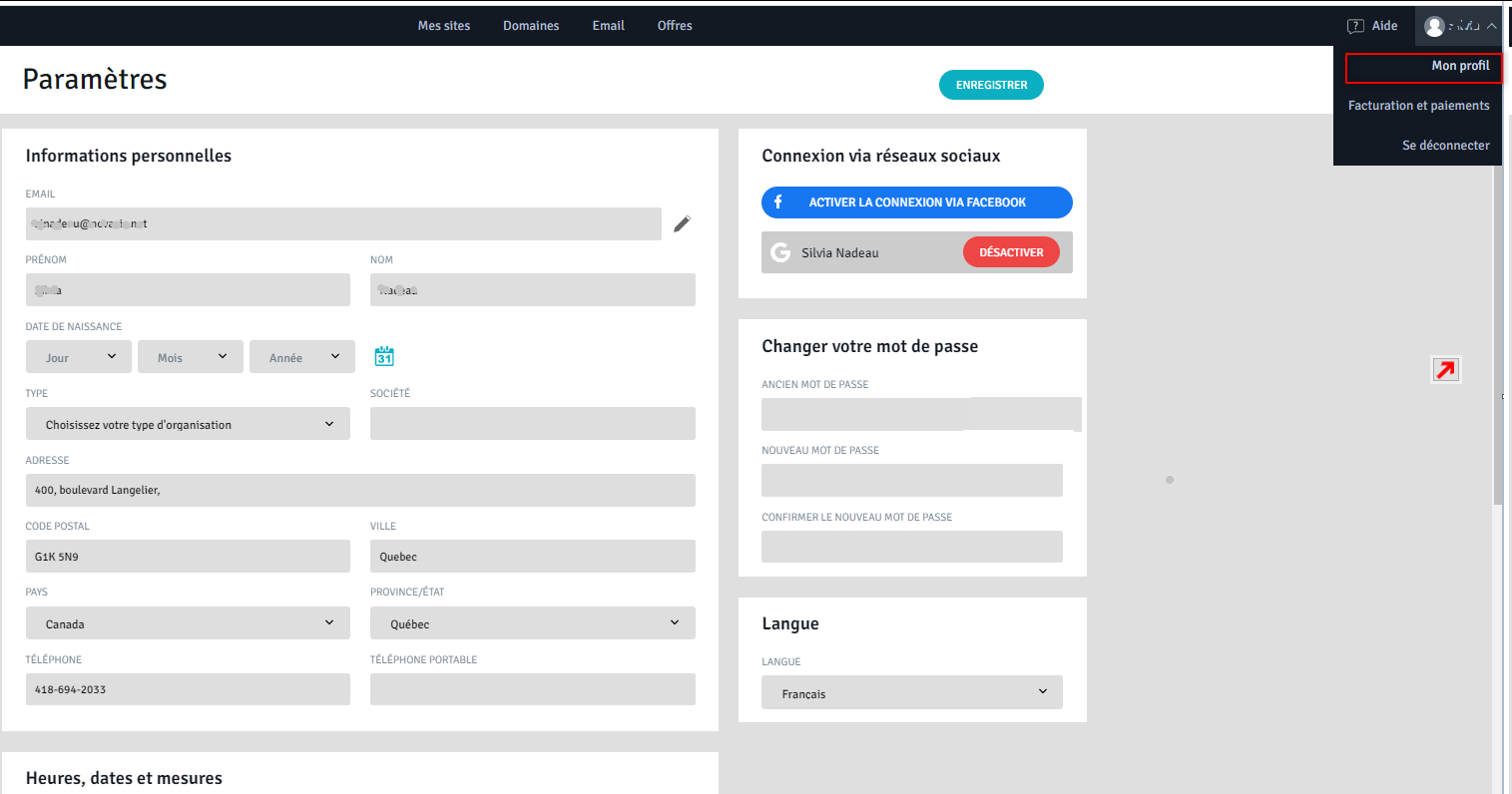Open the Province/État dropdown showing Québec

(533, 623)
